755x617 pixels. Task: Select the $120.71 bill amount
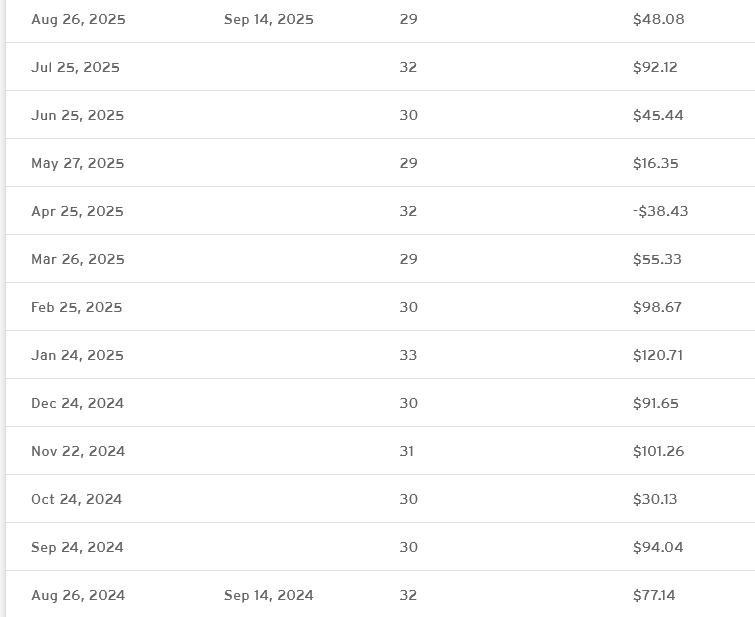(x=658, y=355)
